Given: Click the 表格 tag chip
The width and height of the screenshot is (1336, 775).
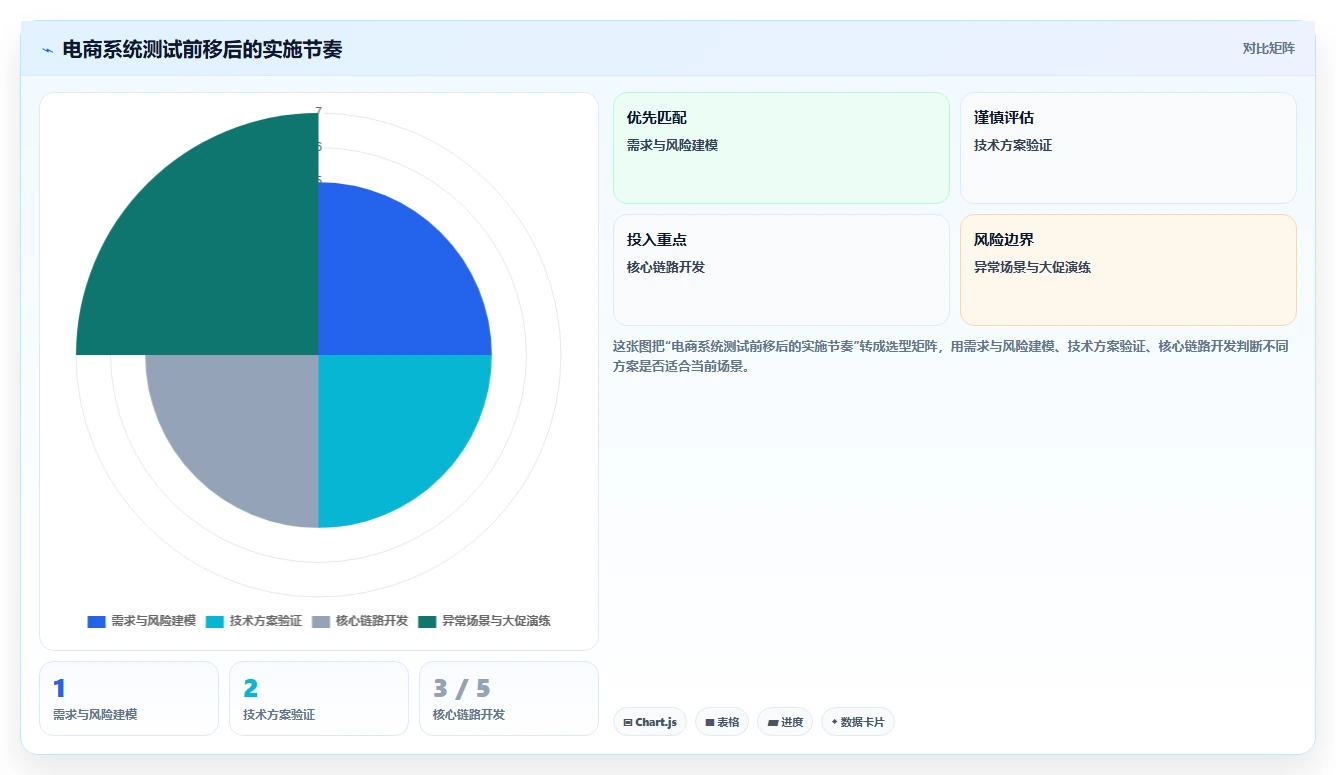Looking at the screenshot, I should pos(722,722).
